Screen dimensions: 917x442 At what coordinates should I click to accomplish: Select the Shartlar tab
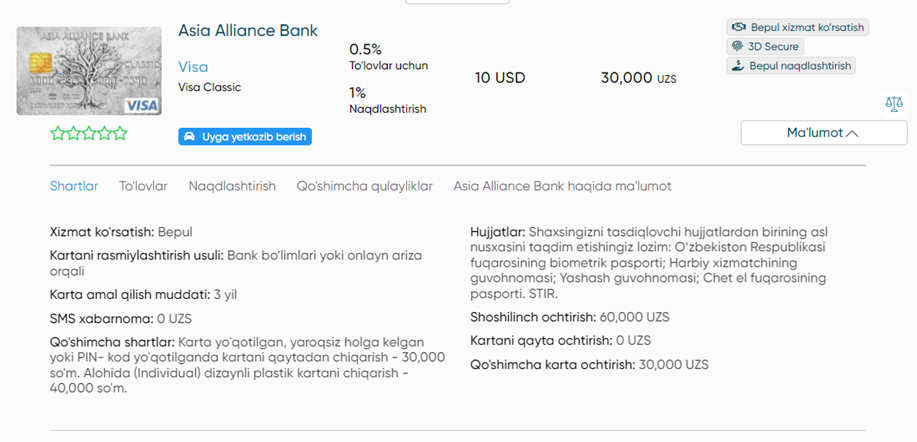click(74, 186)
